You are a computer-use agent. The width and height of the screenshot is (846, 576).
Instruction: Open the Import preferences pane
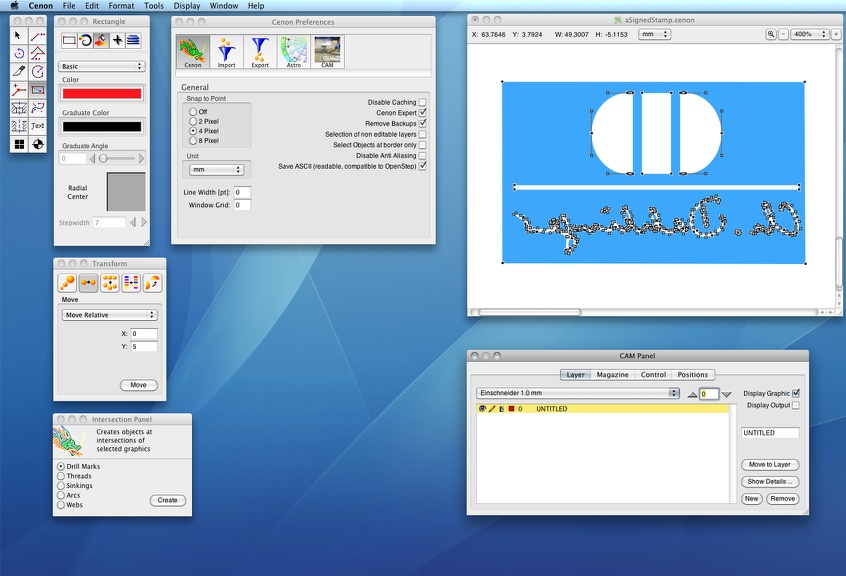coord(226,52)
